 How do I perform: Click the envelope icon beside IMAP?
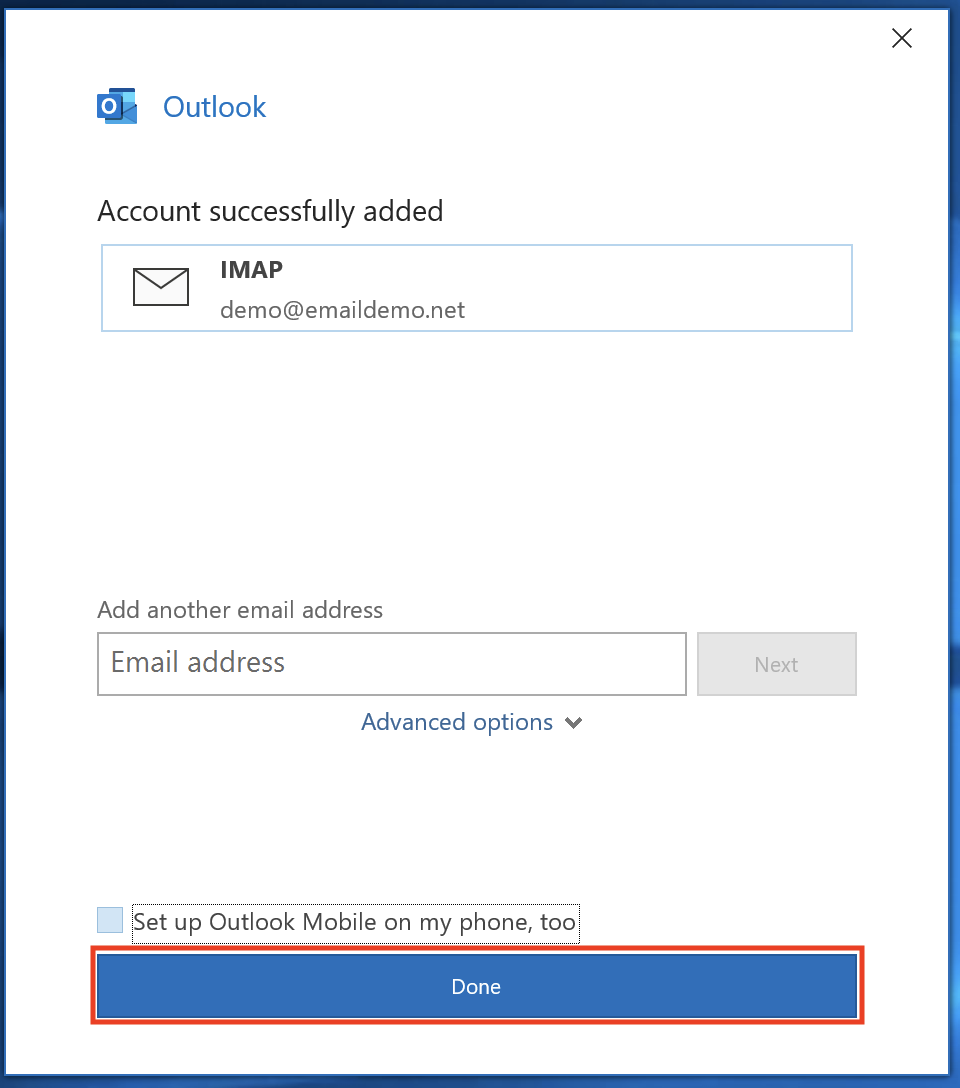(161, 287)
